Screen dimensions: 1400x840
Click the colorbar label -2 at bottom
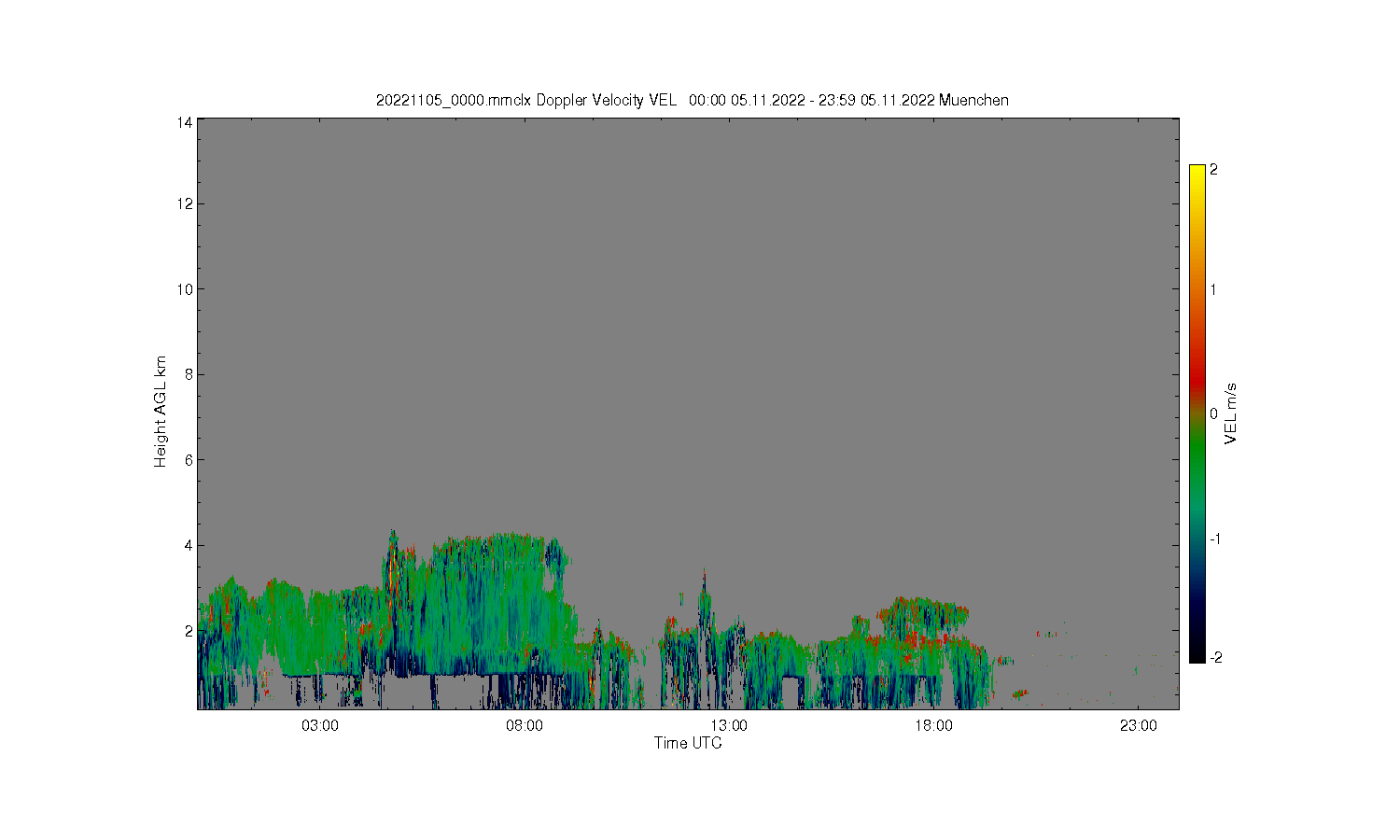pyautogui.click(x=1214, y=658)
